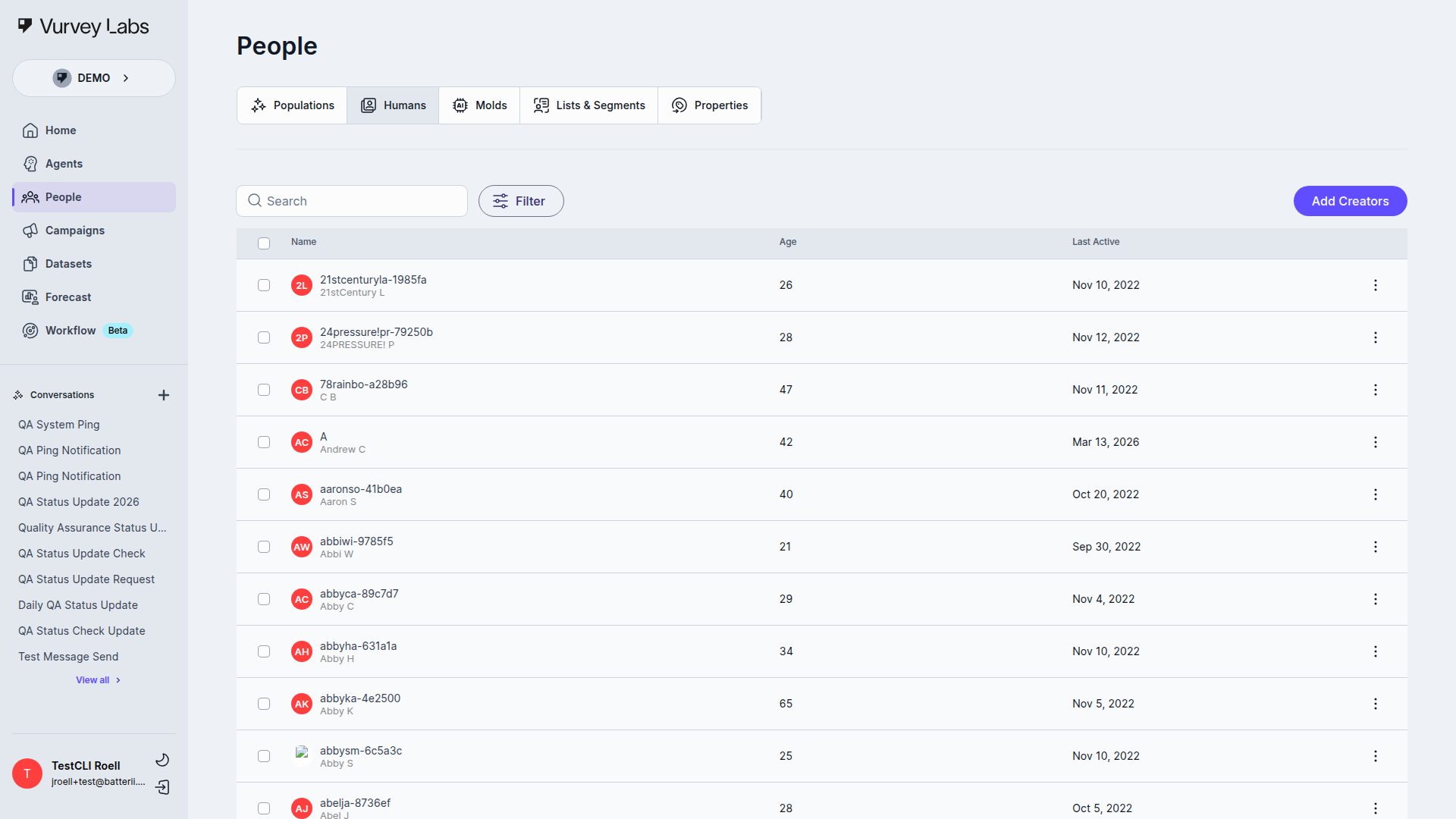Click the Forecast chart icon
The image size is (1456, 819).
(x=30, y=297)
